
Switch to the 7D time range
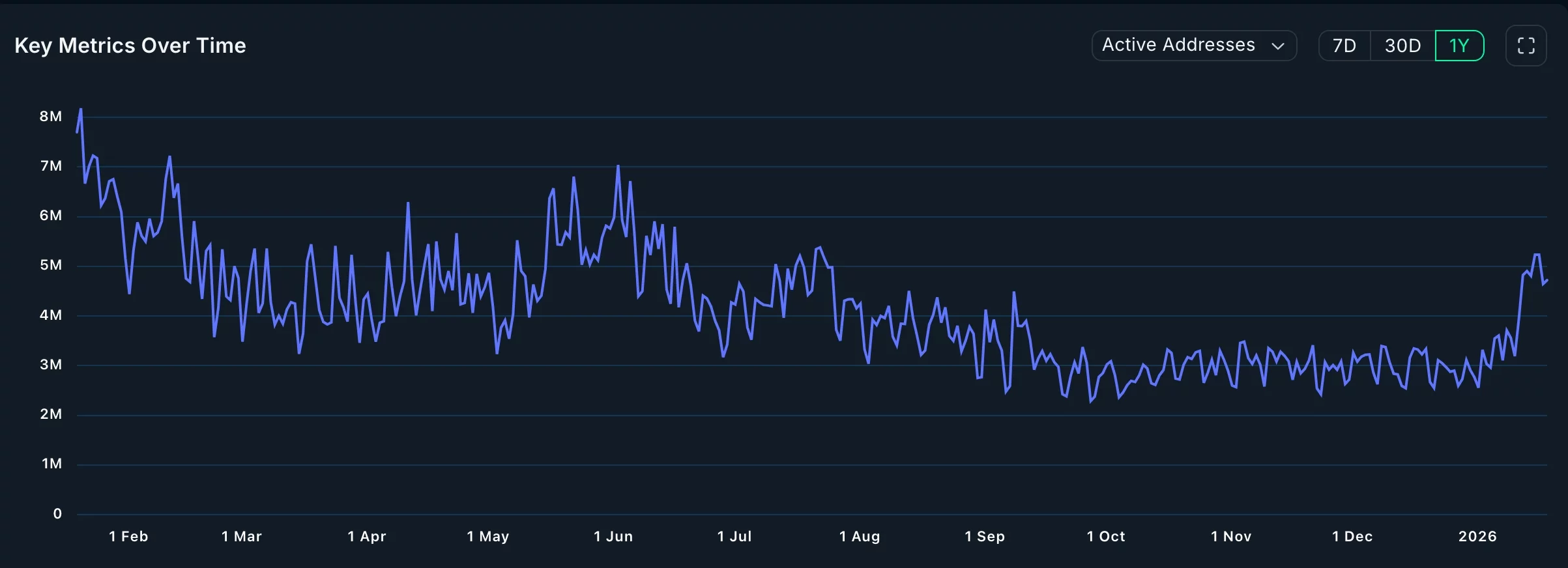(x=1344, y=46)
